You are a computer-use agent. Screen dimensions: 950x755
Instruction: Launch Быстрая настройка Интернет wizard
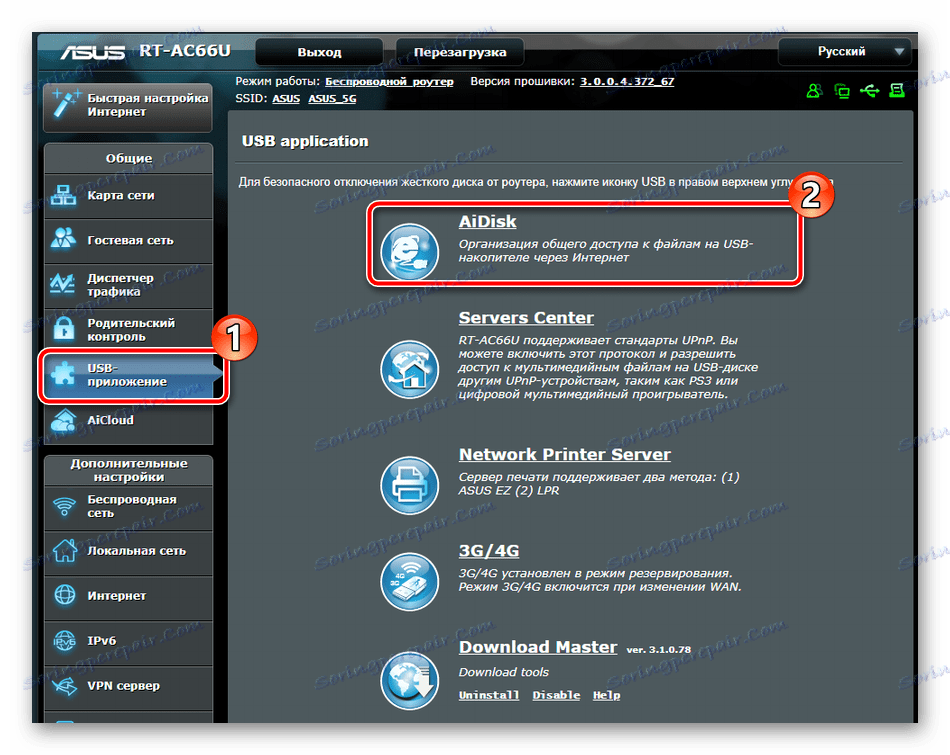[128, 107]
